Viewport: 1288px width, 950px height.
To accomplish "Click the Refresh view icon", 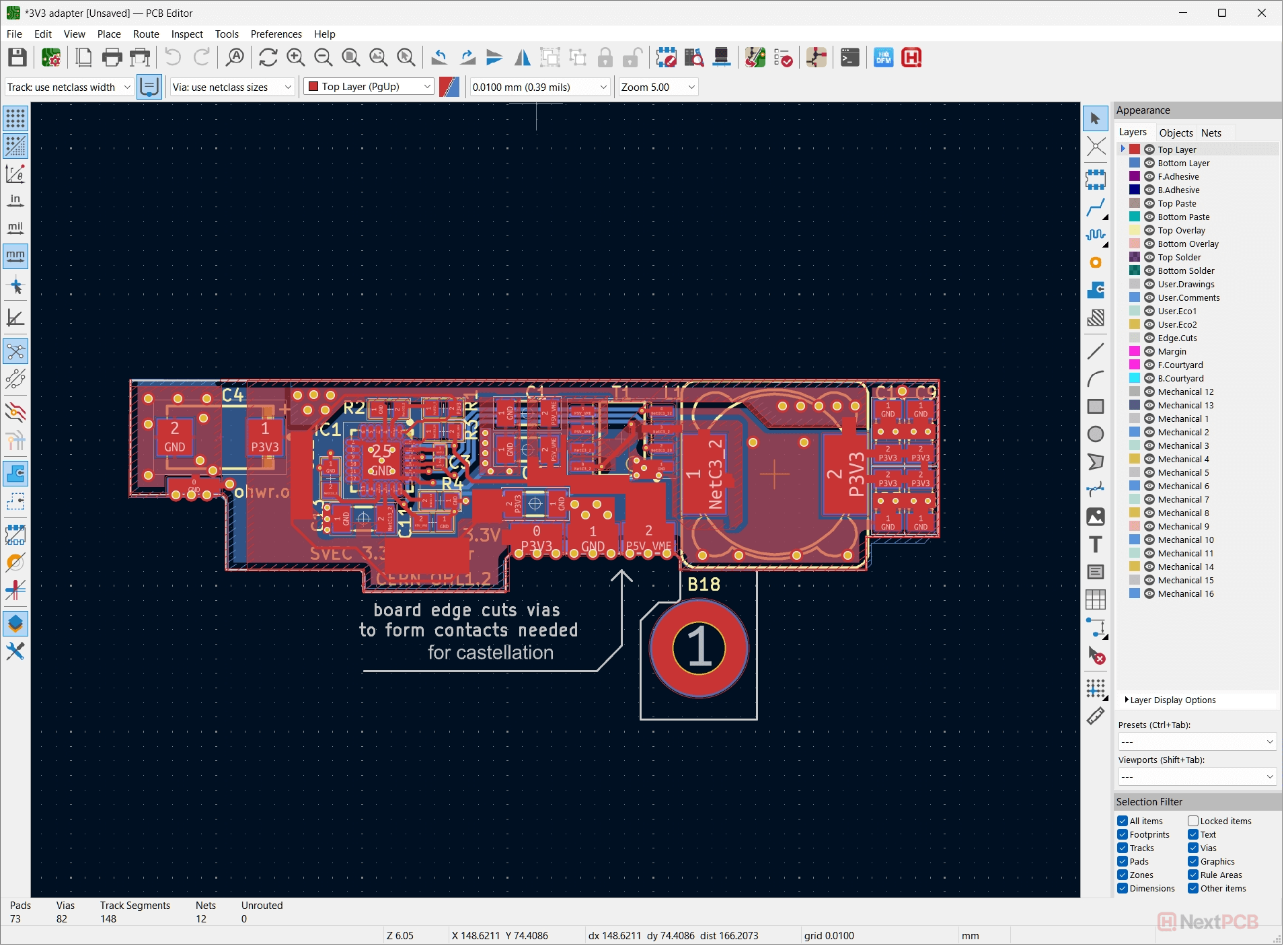I will click(268, 58).
